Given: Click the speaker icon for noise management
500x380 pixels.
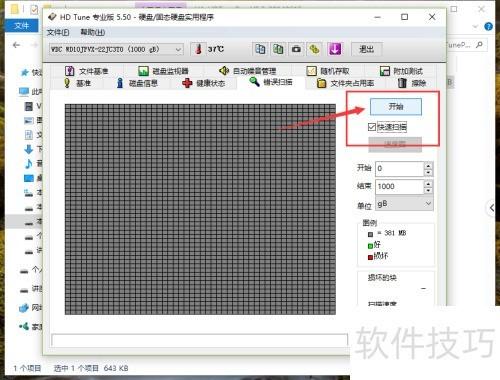Looking at the screenshot, I should pos(224,70).
